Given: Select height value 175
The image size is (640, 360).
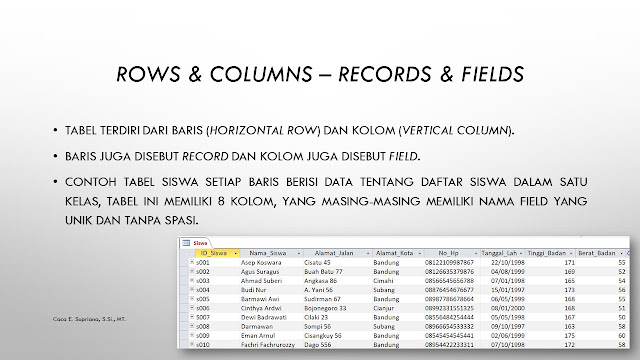Looking at the screenshot, I should point(569,336).
